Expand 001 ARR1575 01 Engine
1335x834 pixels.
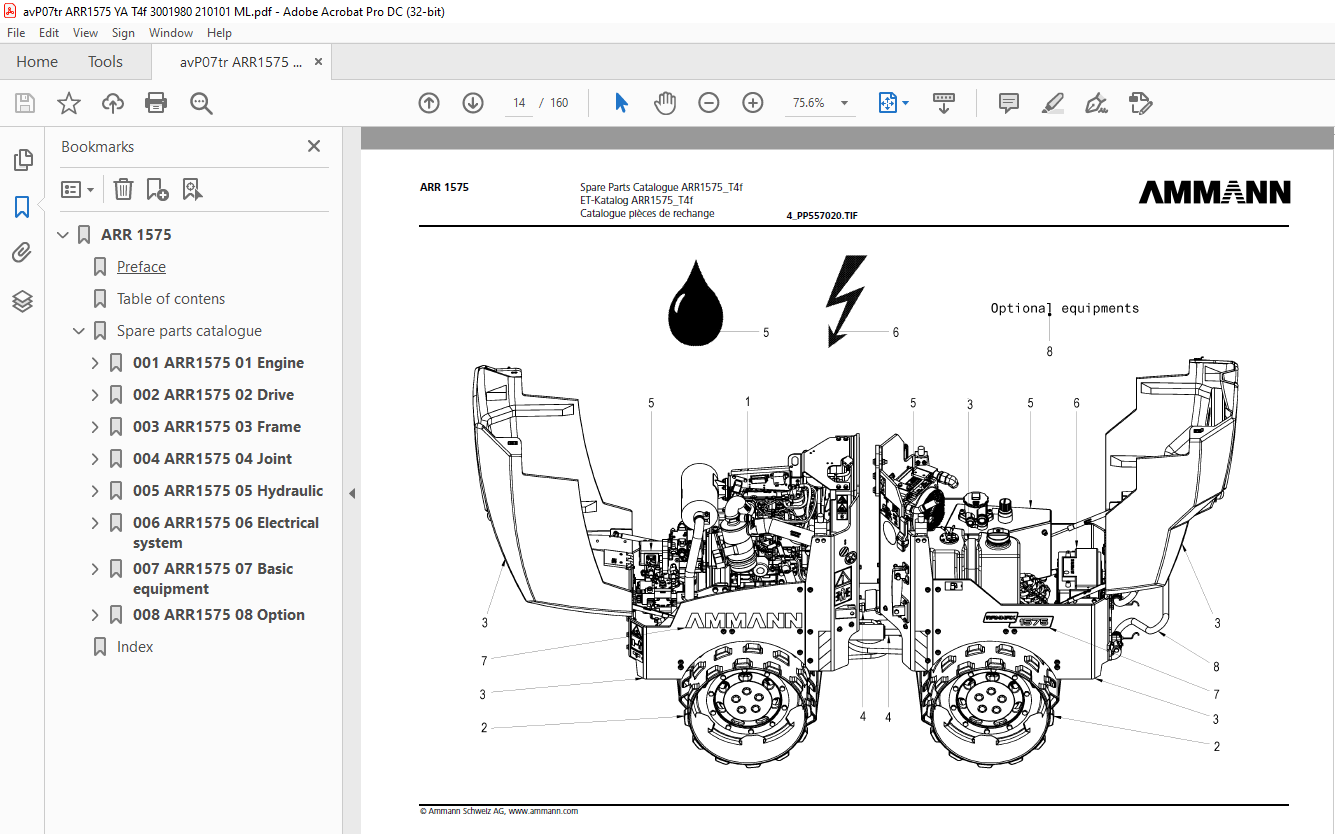pyautogui.click(x=95, y=363)
